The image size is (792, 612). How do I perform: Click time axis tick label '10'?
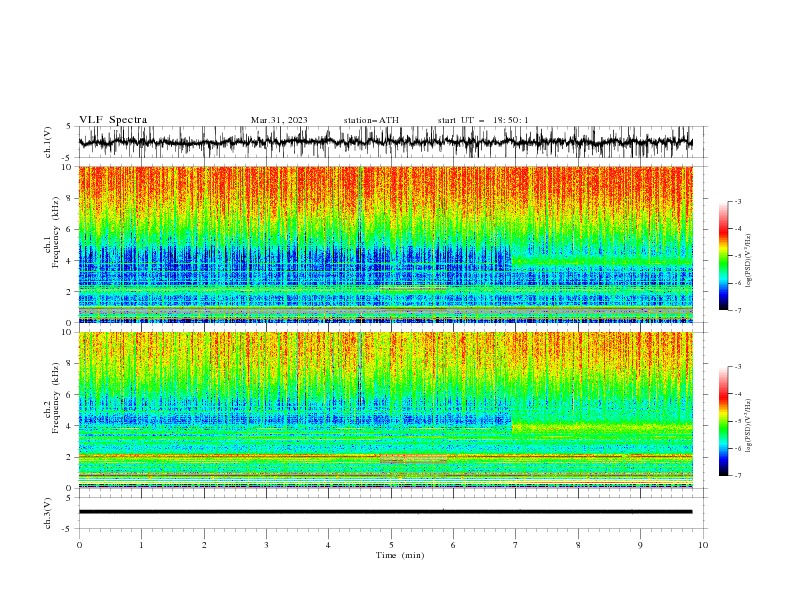703,545
